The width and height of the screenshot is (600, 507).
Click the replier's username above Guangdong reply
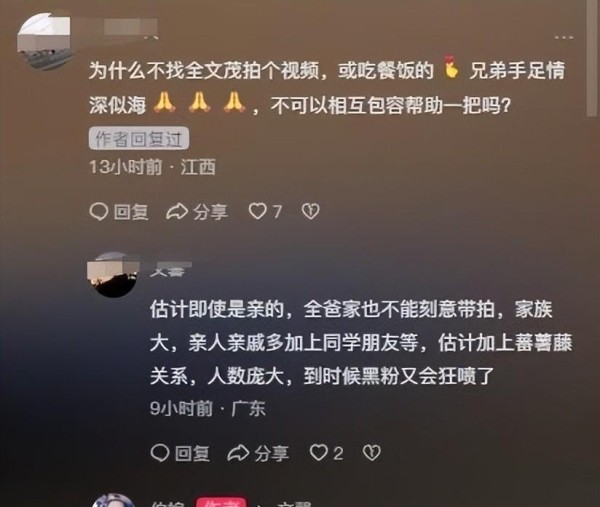pyautogui.click(x=168, y=271)
